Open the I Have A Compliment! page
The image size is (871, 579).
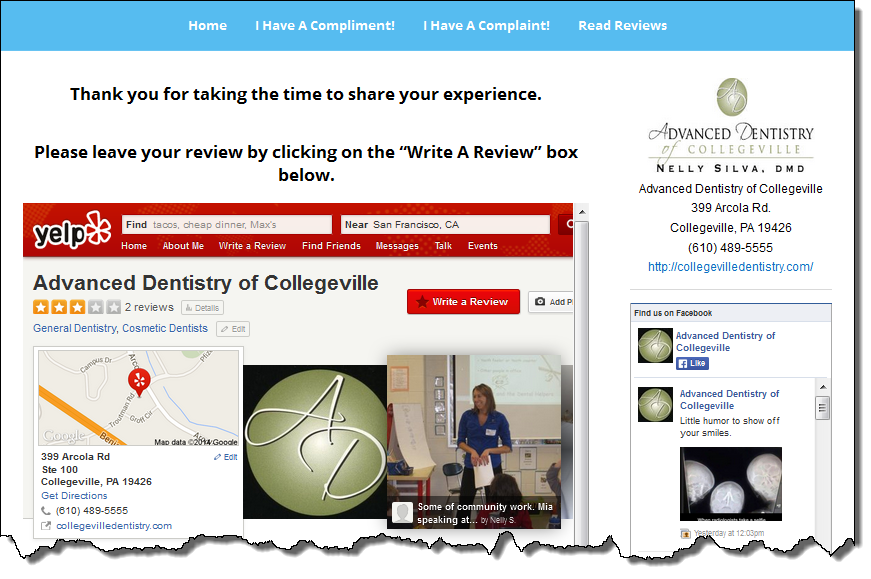325,26
